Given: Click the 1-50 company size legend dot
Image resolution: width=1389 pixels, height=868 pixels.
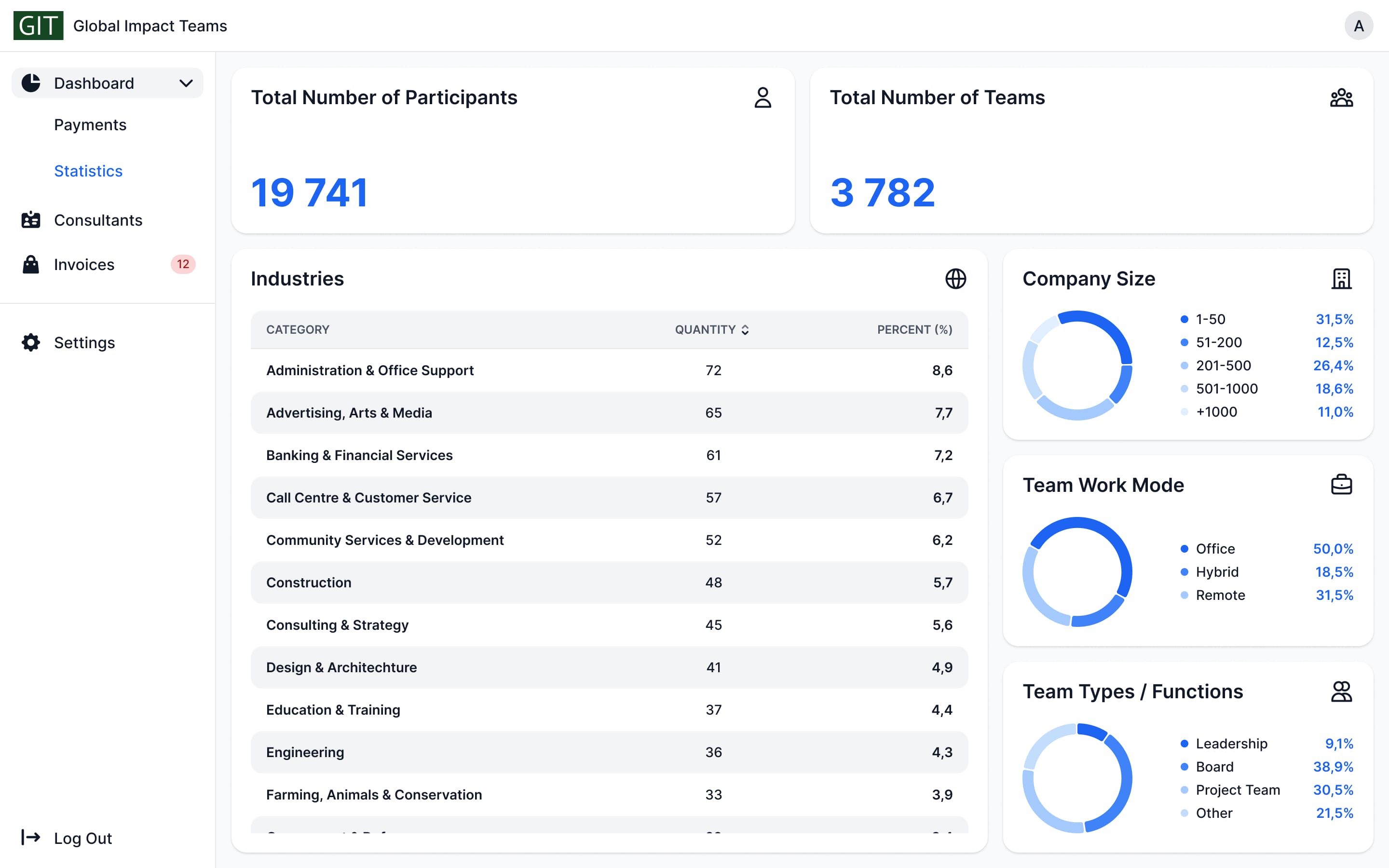Looking at the screenshot, I should pos(1184,319).
